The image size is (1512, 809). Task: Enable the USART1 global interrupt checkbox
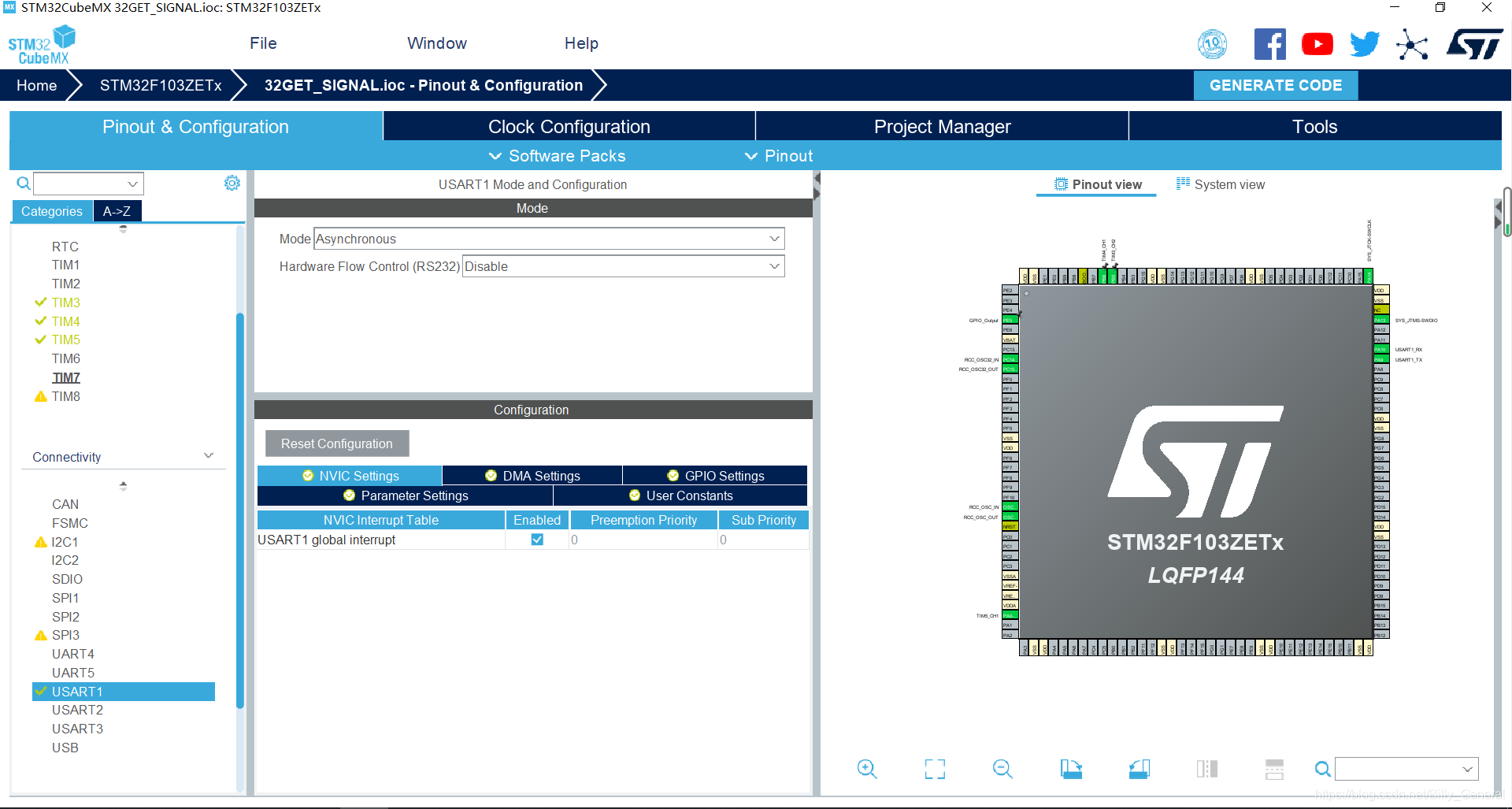(537, 540)
